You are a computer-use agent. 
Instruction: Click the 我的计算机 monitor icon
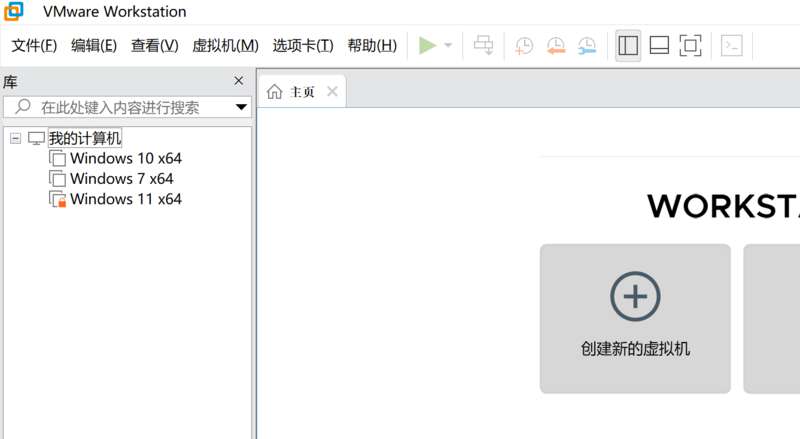click(36, 138)
